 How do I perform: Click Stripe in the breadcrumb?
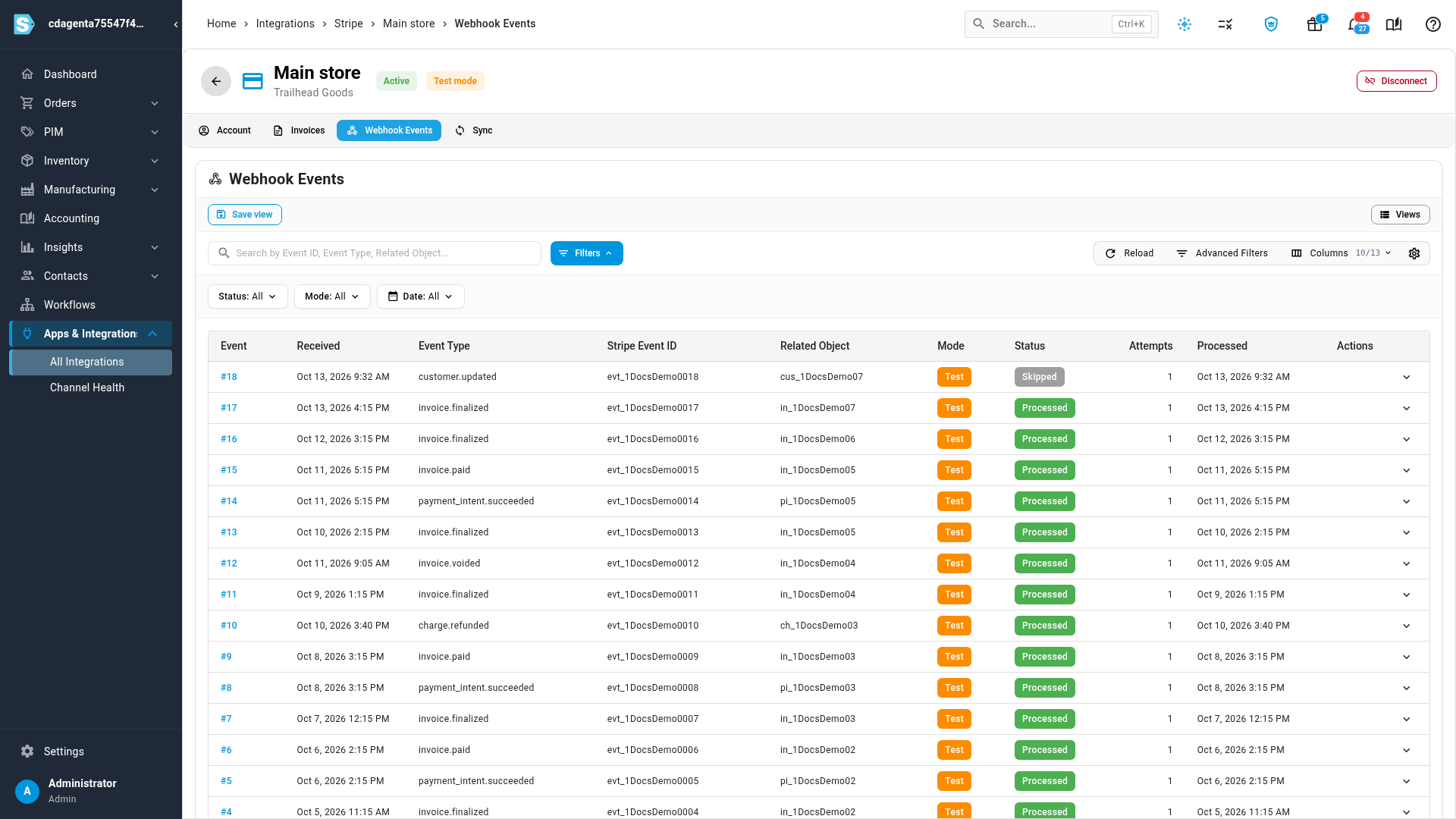coord(348,24)
